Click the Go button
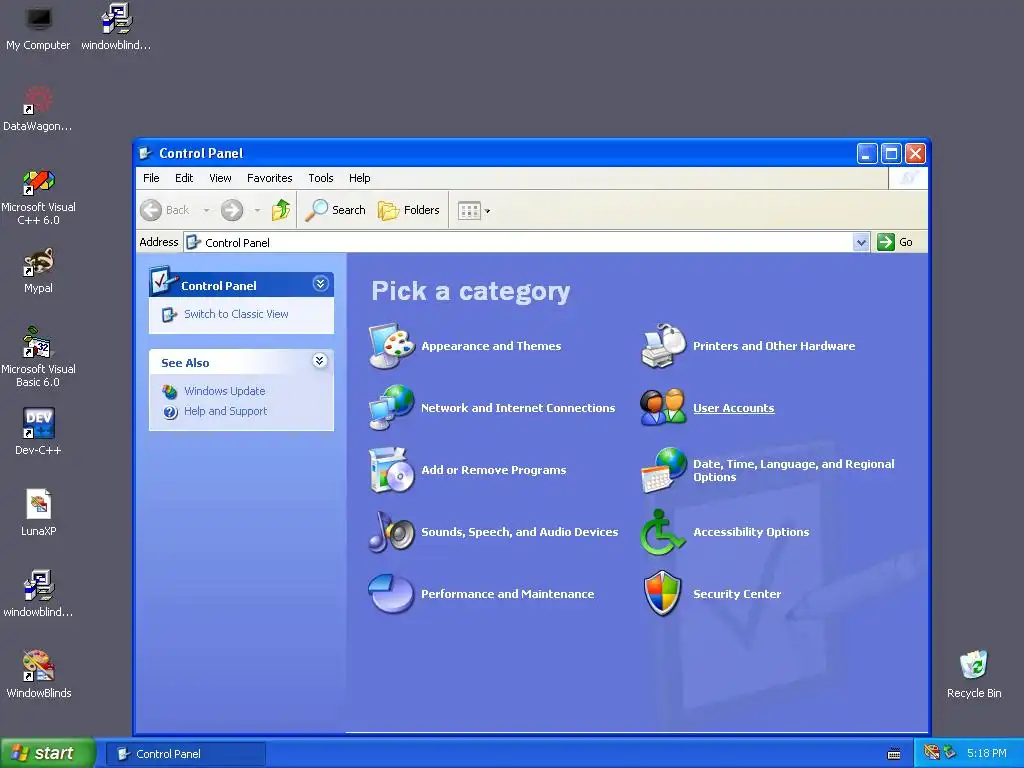The height and width of the screenshot is (768, 1024). [x=895, y=242]
